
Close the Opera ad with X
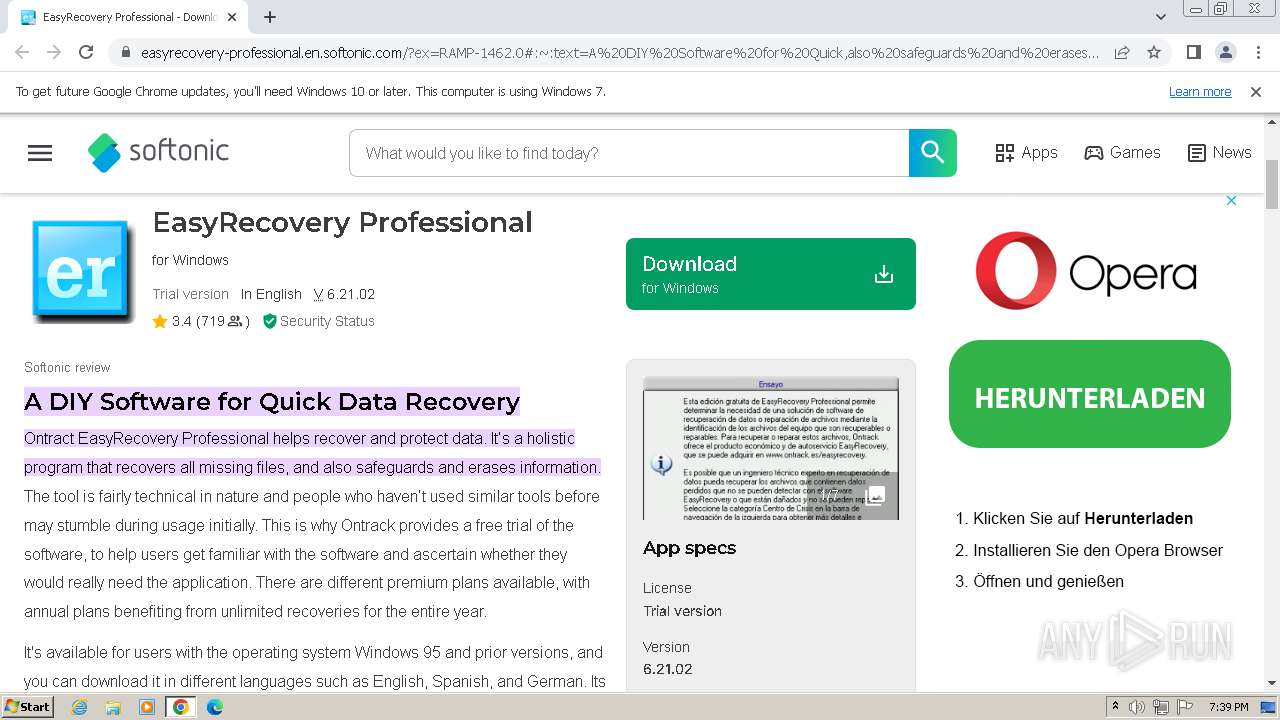[1231, 201]
